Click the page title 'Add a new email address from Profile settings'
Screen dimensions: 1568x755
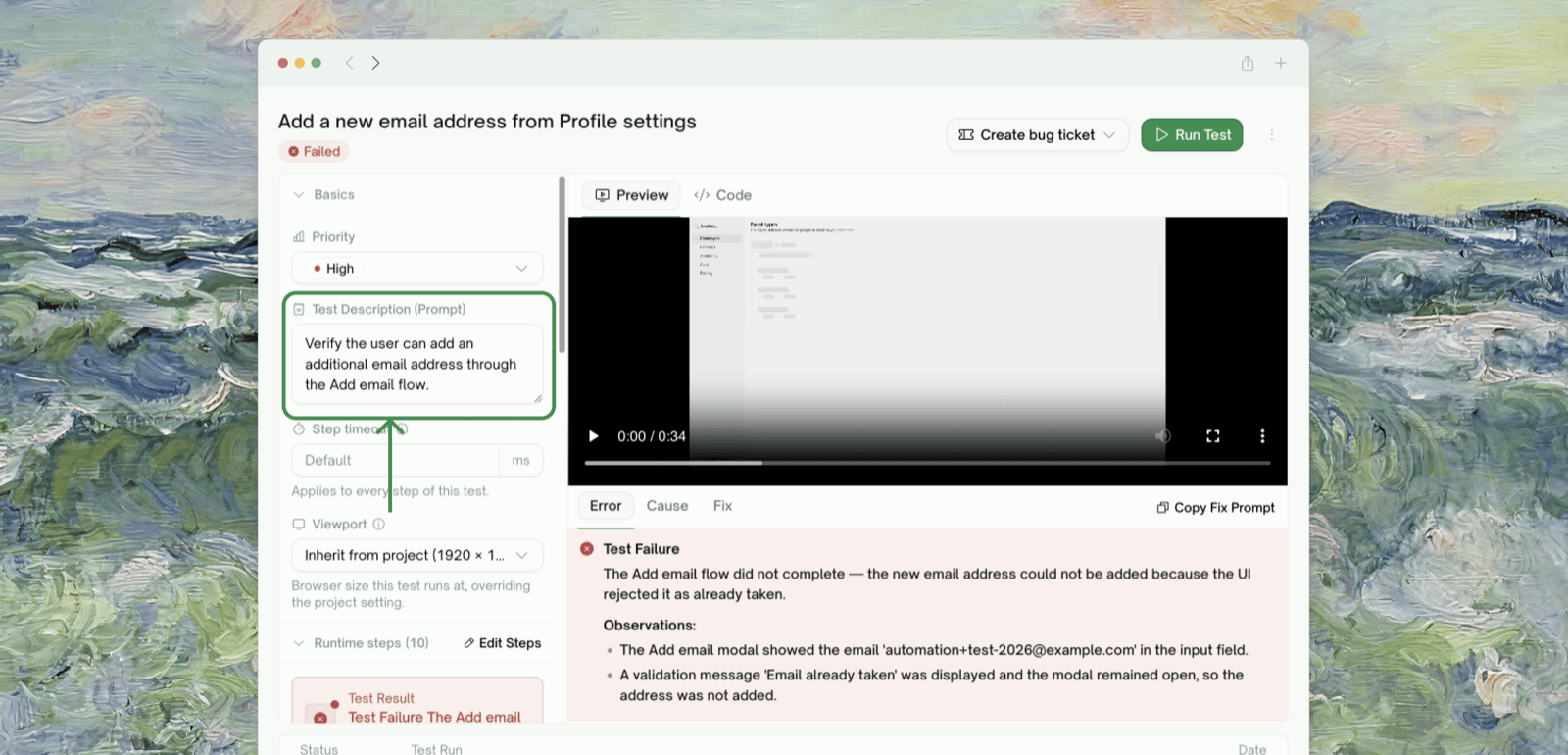(x=487, y=122)
